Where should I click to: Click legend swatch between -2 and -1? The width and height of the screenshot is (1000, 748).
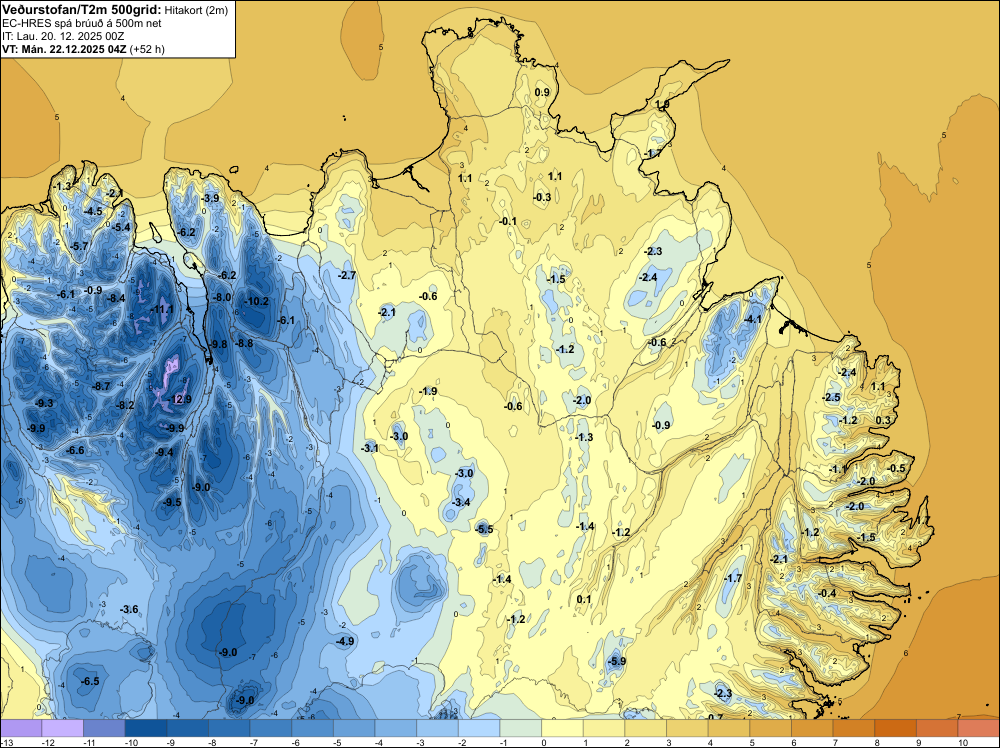pyautogui.click(x=479, y=728)
